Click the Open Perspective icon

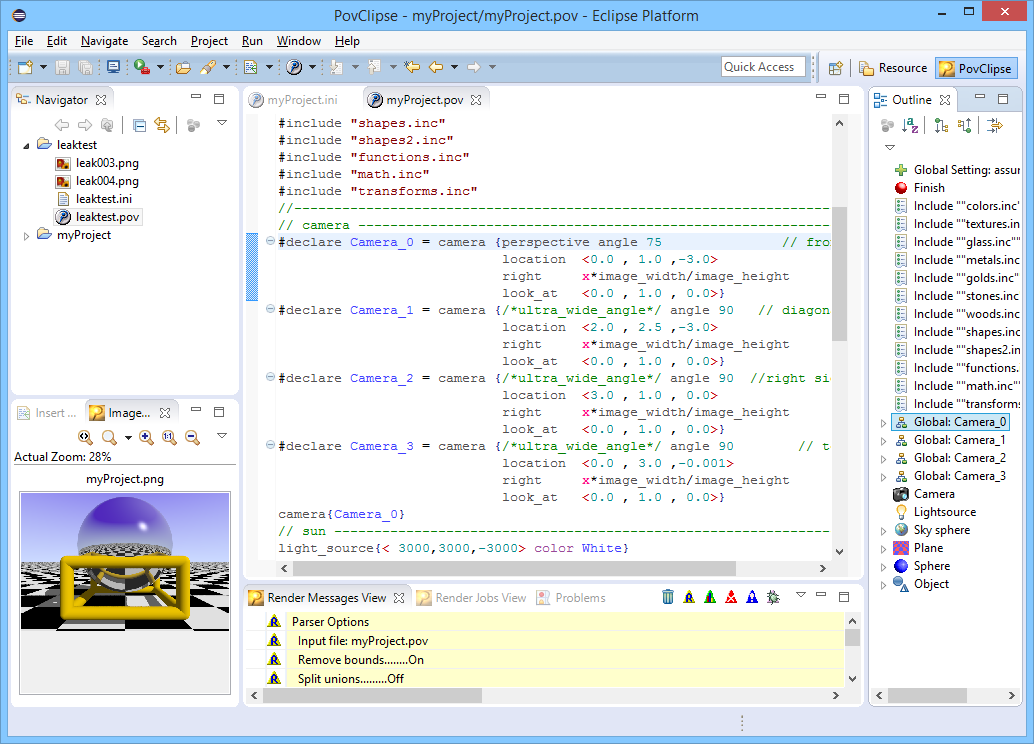[x=836, y=68]
